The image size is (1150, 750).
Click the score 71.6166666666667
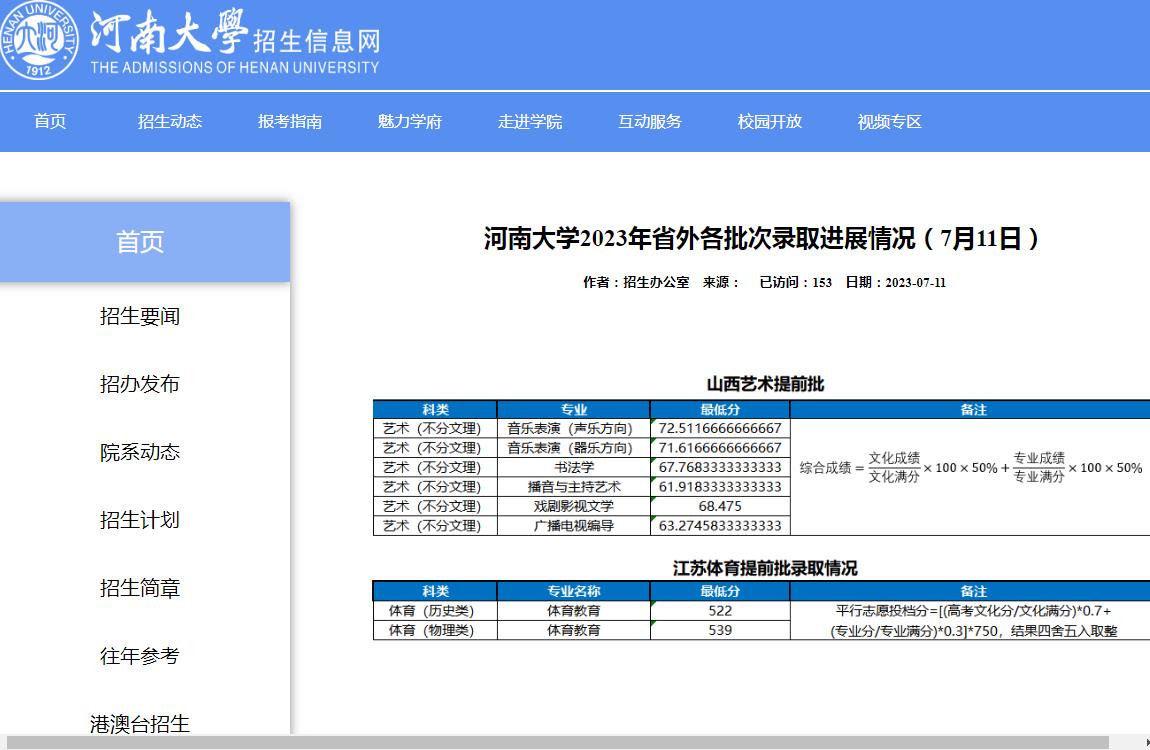[720, 448]
